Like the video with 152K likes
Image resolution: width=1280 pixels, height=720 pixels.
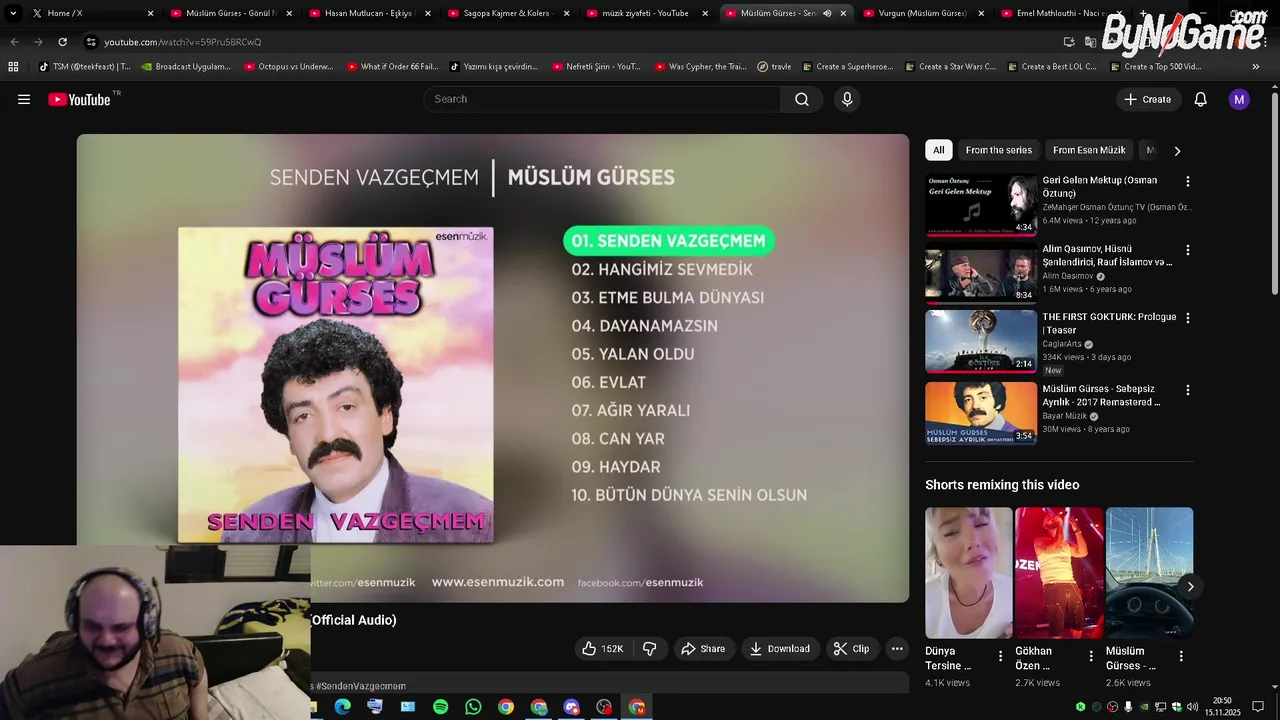(x=603, y=649)
